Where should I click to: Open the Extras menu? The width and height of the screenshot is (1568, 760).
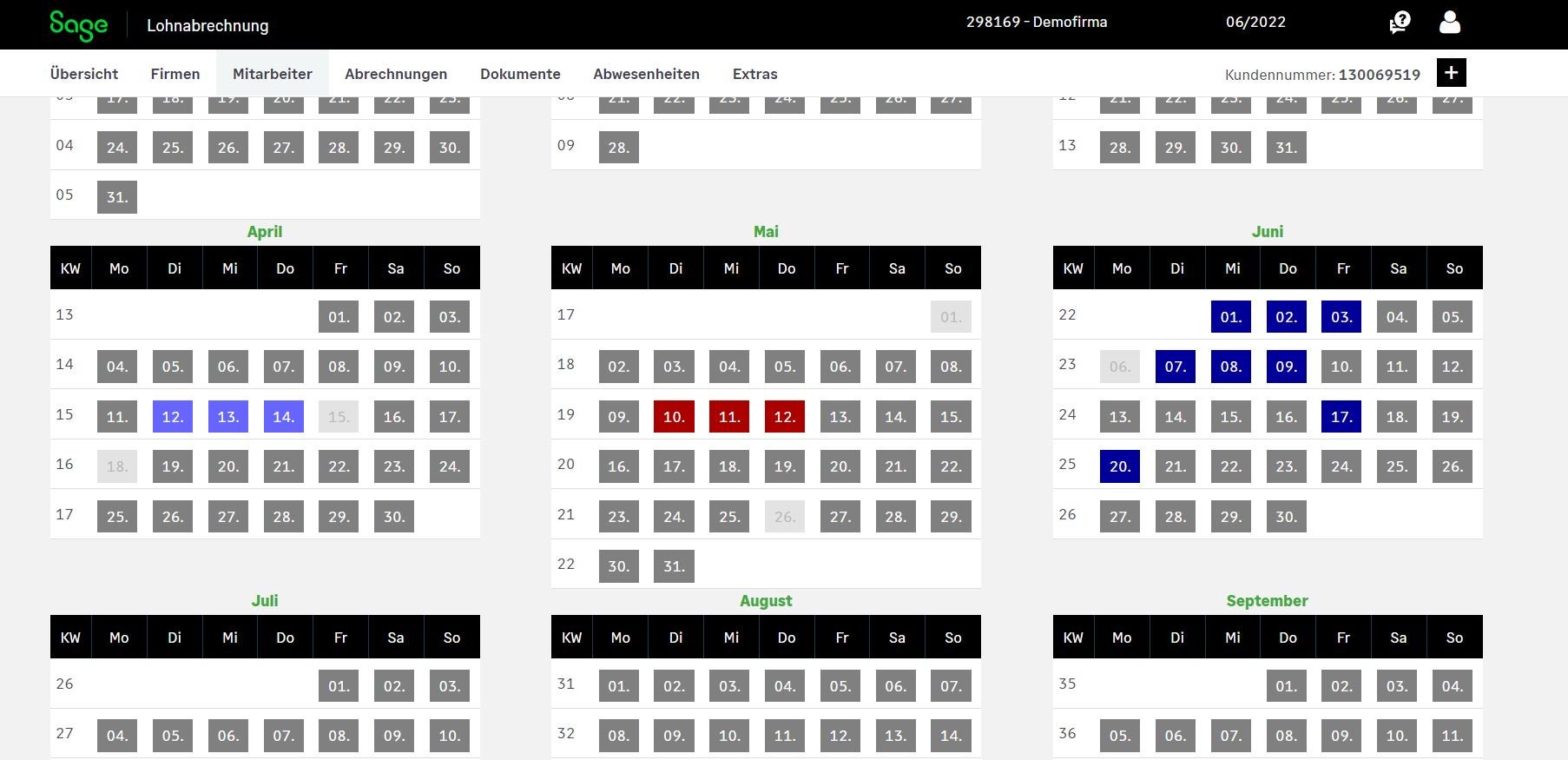click(754, 74)
